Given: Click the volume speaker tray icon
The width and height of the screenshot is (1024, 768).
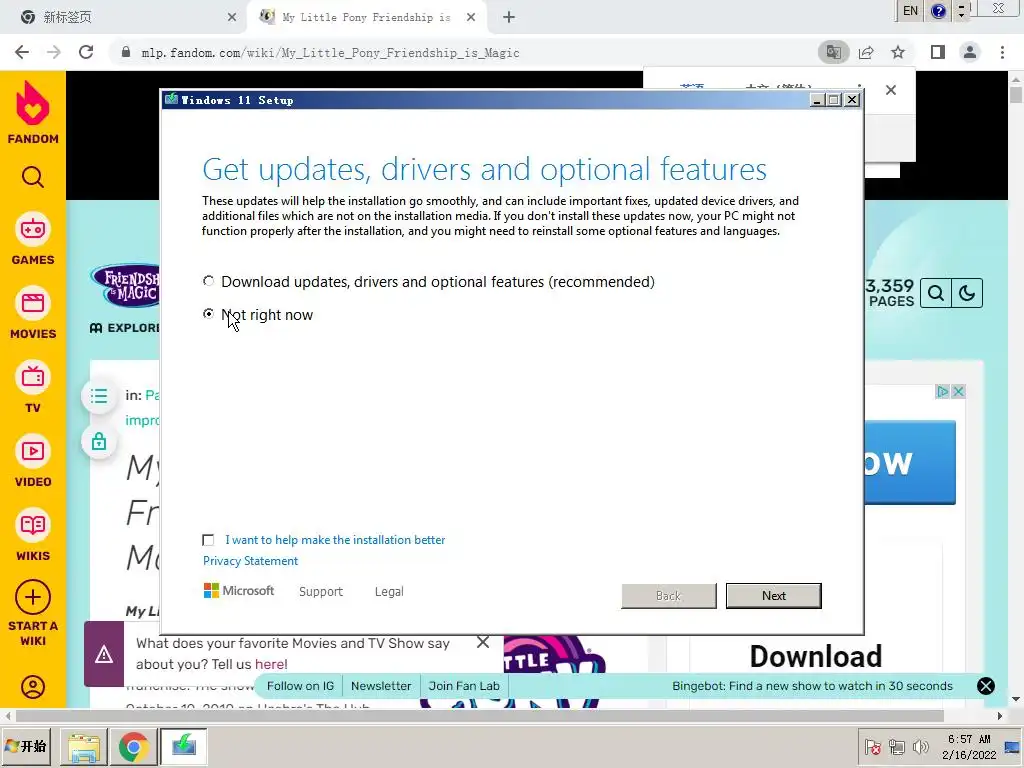Looking at the screenshot, I should pos(921,746).
